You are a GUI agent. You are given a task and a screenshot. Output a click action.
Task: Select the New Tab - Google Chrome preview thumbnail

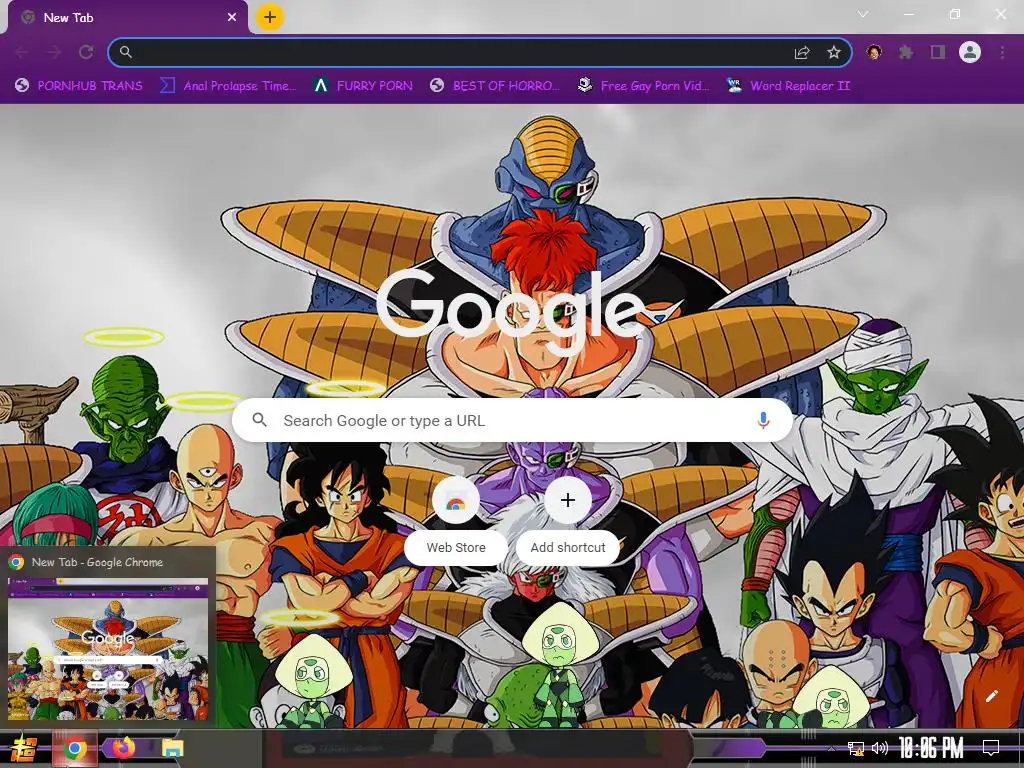108,648
